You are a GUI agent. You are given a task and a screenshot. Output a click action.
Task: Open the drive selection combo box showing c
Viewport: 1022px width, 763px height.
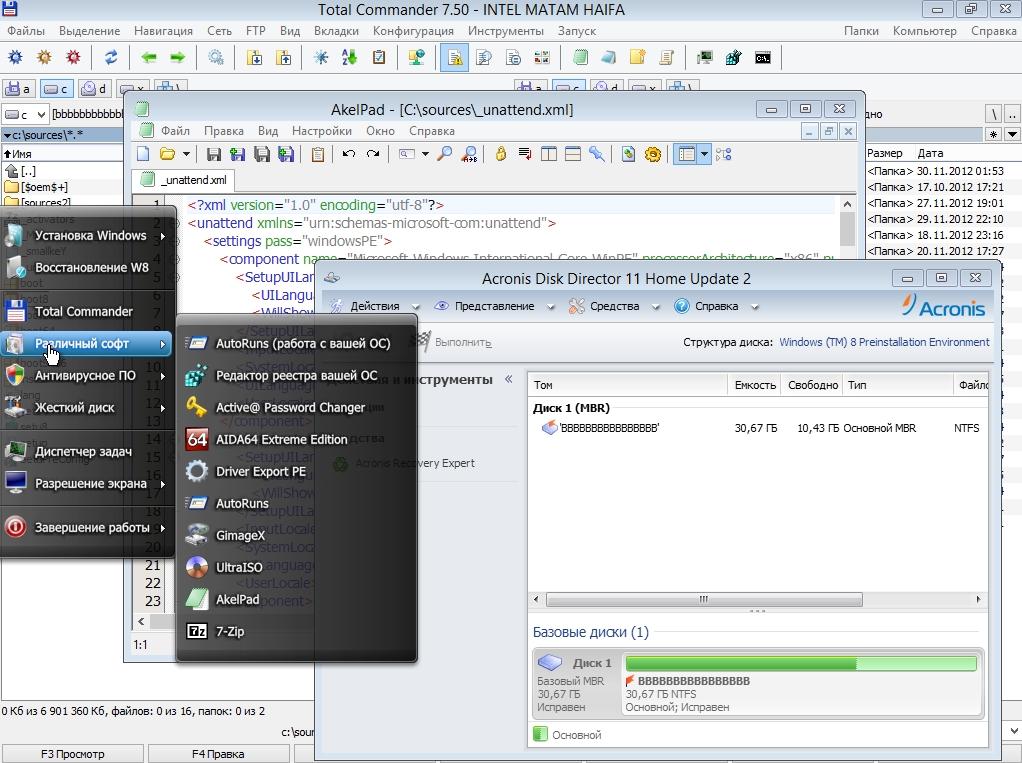25,114
